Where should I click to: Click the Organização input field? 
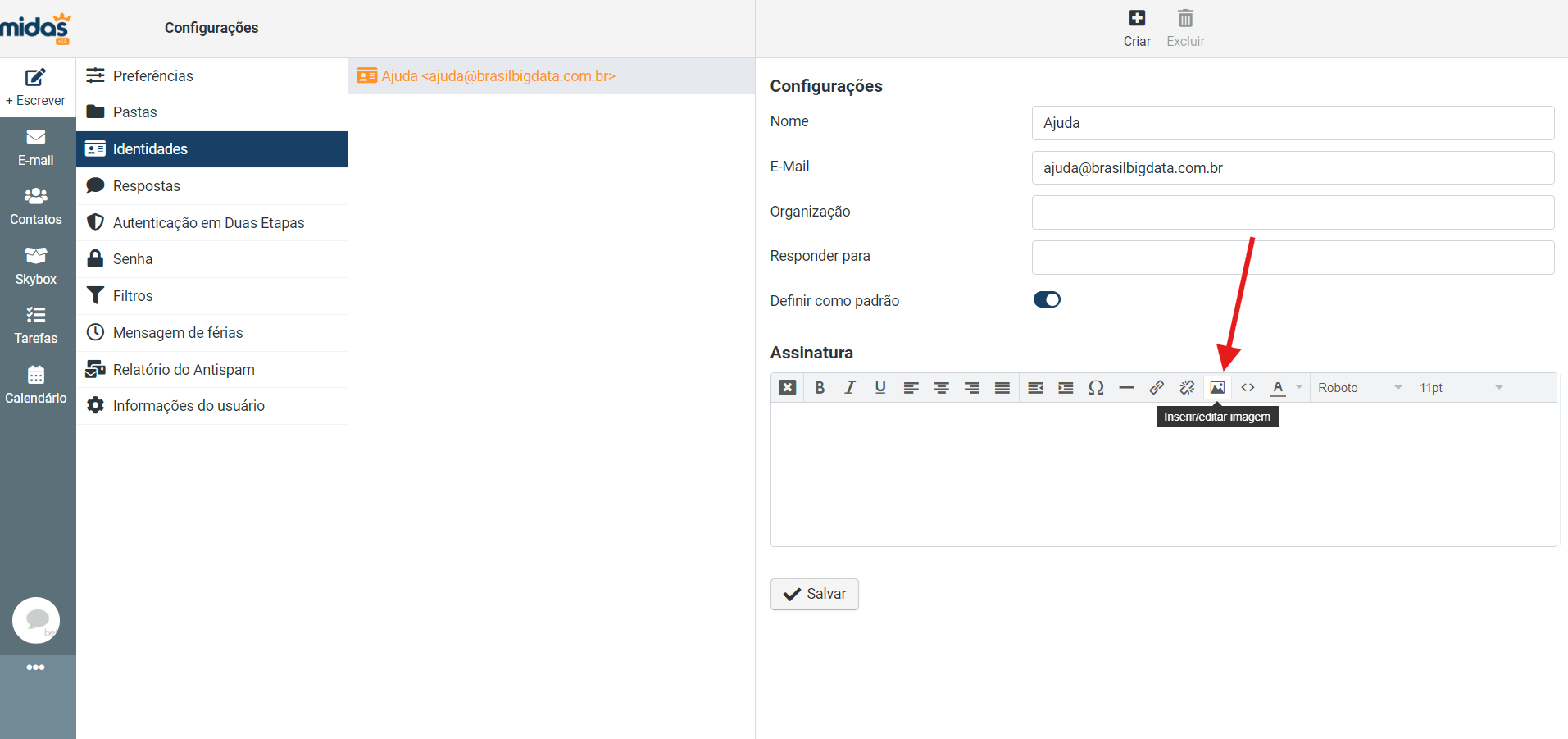pos(1292,212)
